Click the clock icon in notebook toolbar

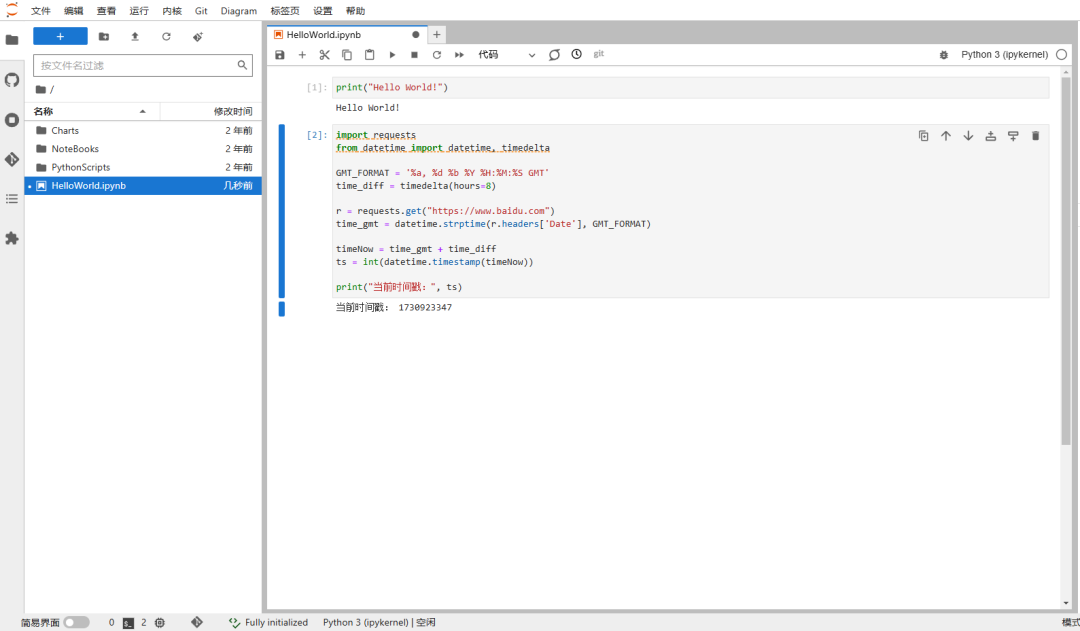577,54
